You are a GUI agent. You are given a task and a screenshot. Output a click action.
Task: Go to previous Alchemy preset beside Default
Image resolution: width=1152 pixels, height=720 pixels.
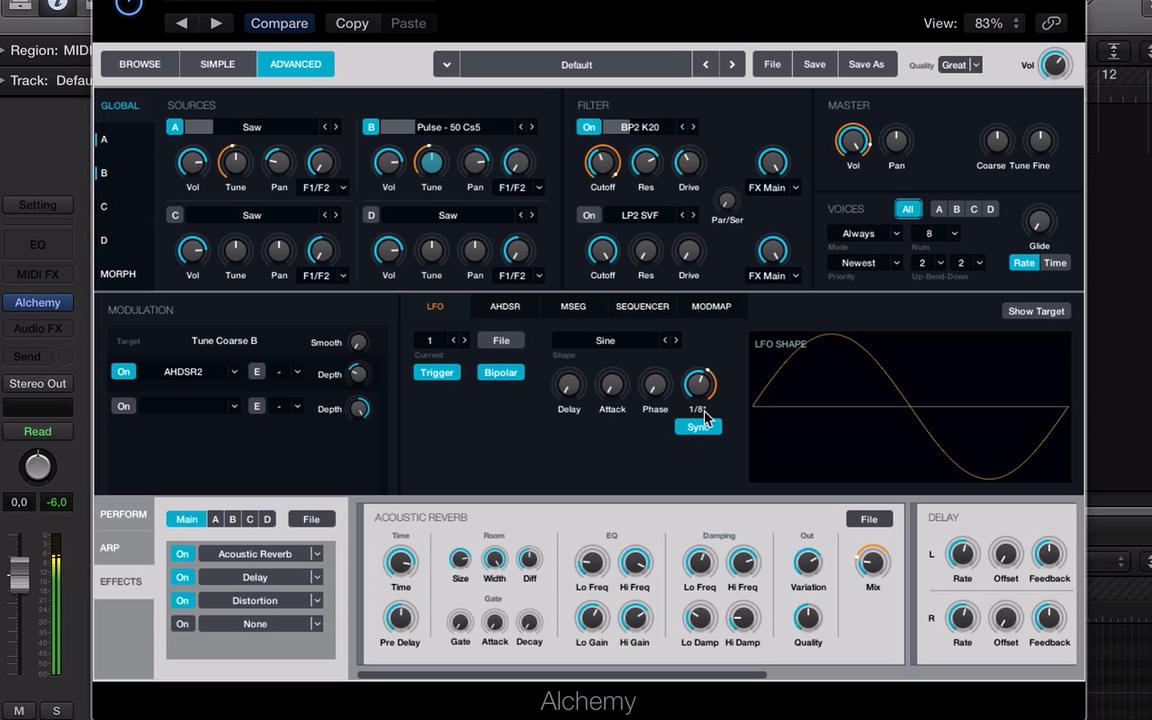(705, 65)
